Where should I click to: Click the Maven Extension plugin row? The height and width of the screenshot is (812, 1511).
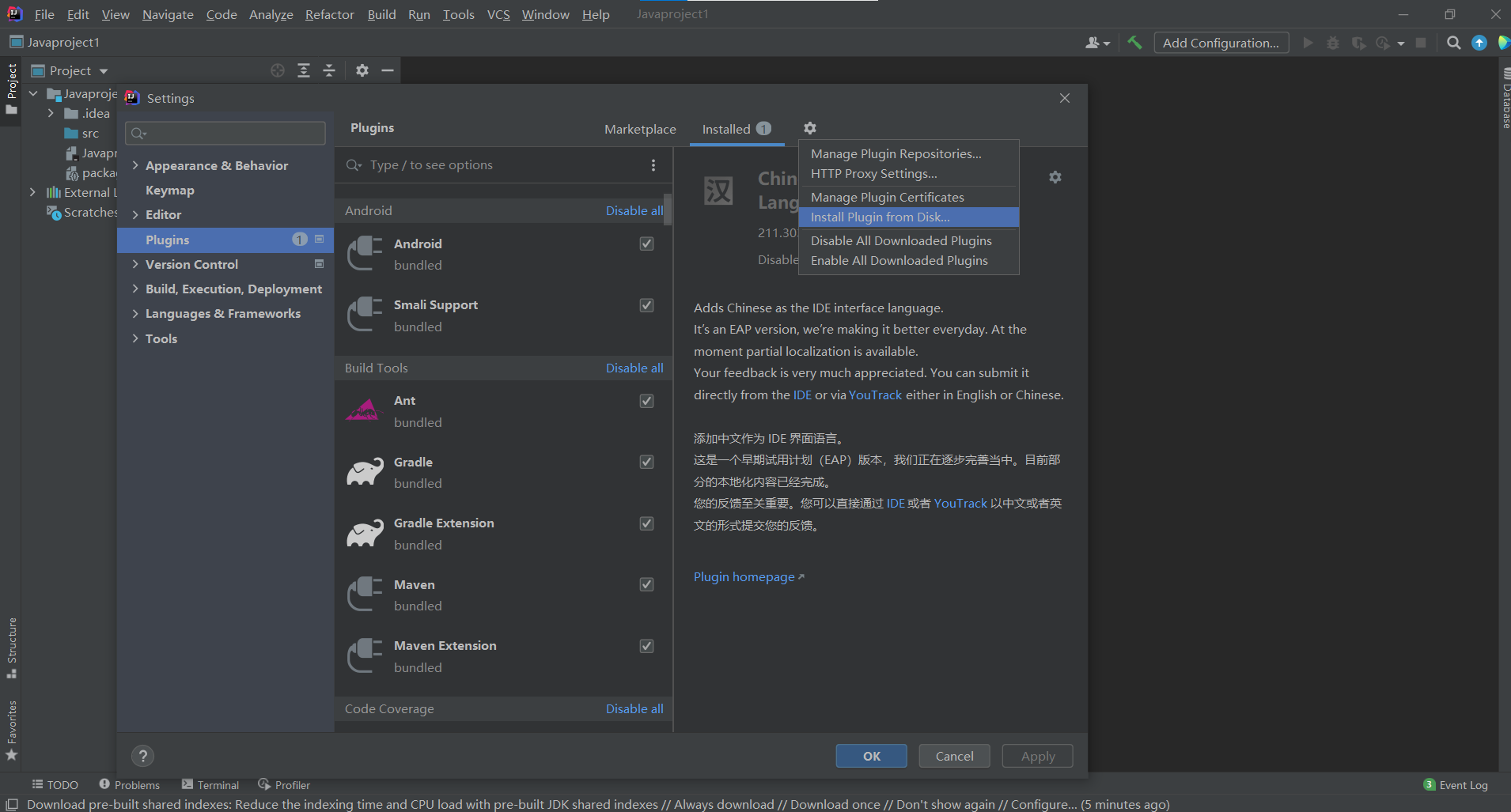[504, 656]
